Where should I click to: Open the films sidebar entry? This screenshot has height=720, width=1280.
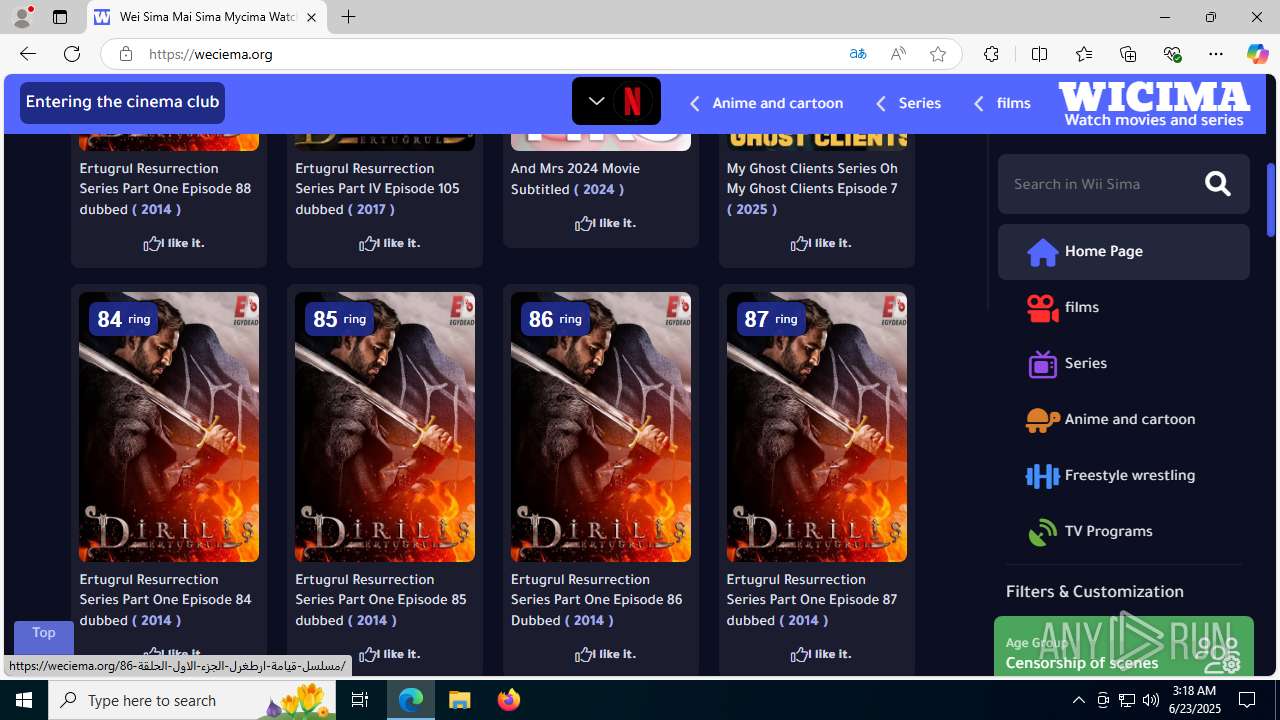(1123, 307)
